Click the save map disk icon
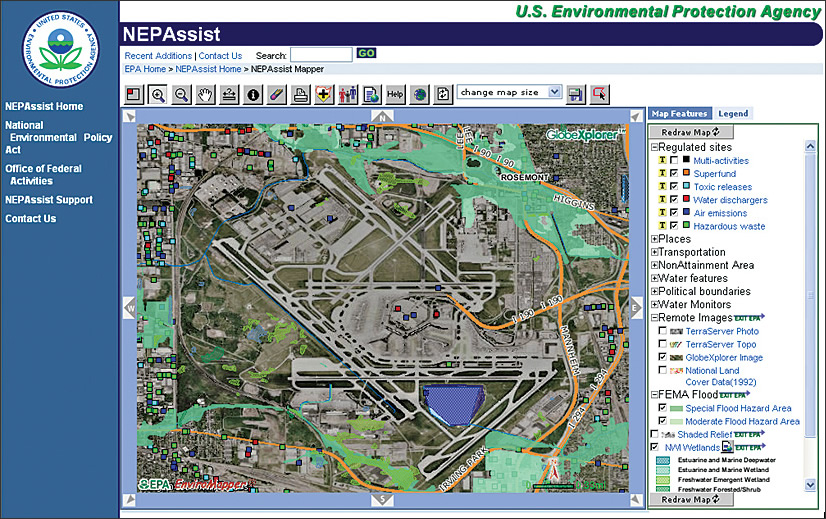The height and width of the screenshot is (519, 826). pyautogui.click(x=576, y=95)
